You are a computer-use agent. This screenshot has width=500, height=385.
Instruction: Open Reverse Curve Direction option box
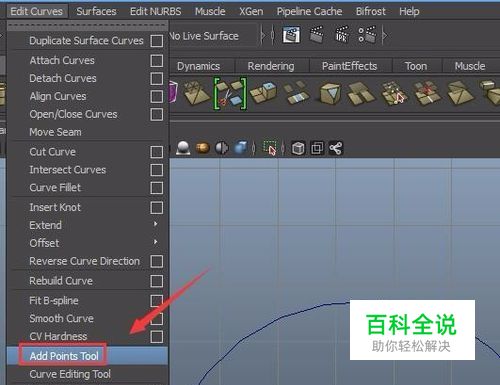(157, 261)
